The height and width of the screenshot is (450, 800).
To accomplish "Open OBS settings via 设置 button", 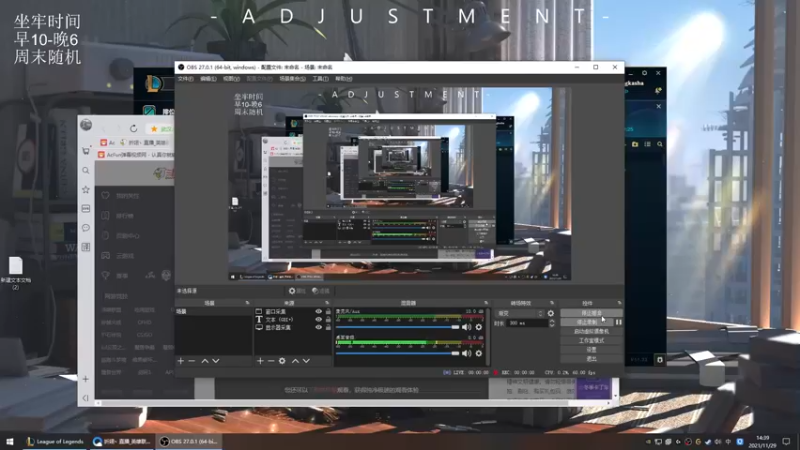I will tap(591, 349).
